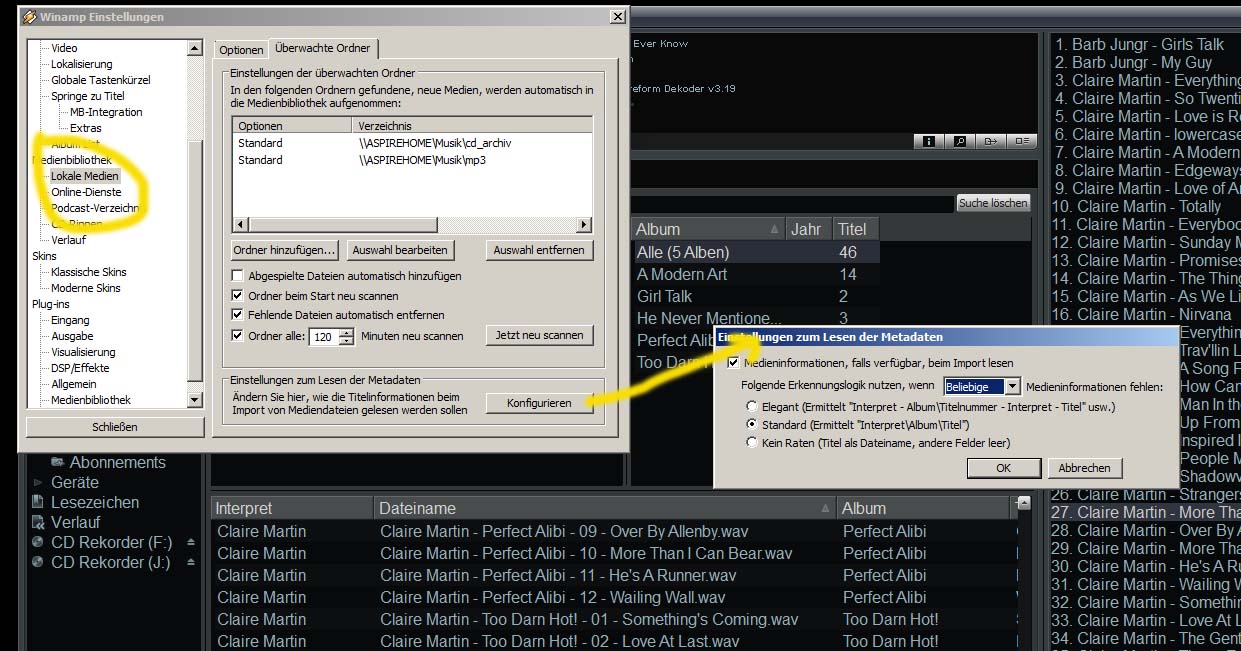Increase rescan minutes with up stepper arrow

pos(346,332)
